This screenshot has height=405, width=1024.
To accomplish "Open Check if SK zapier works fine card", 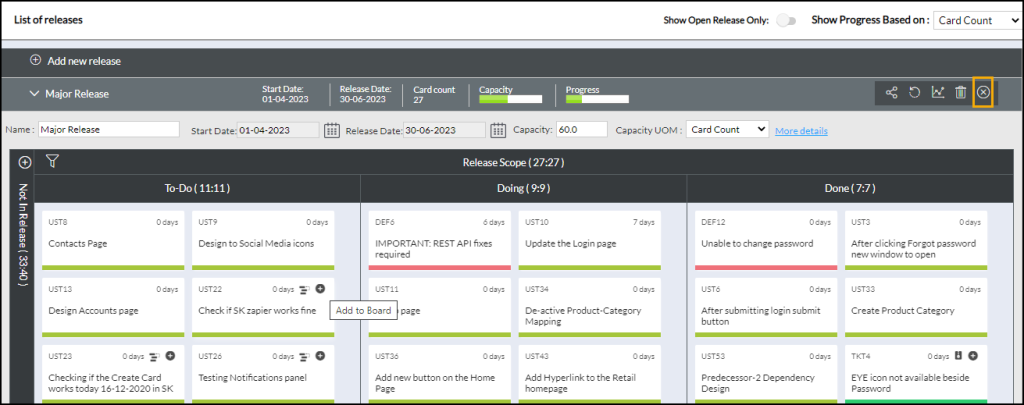I will point(263,307).
